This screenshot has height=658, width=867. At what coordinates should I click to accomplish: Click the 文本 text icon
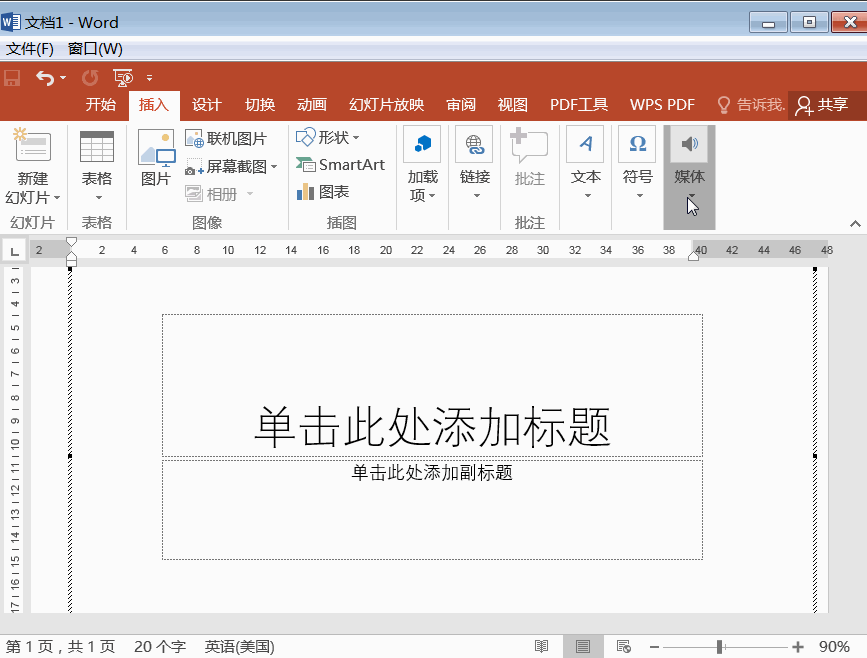pyautogui.click(x=585, y=144)
